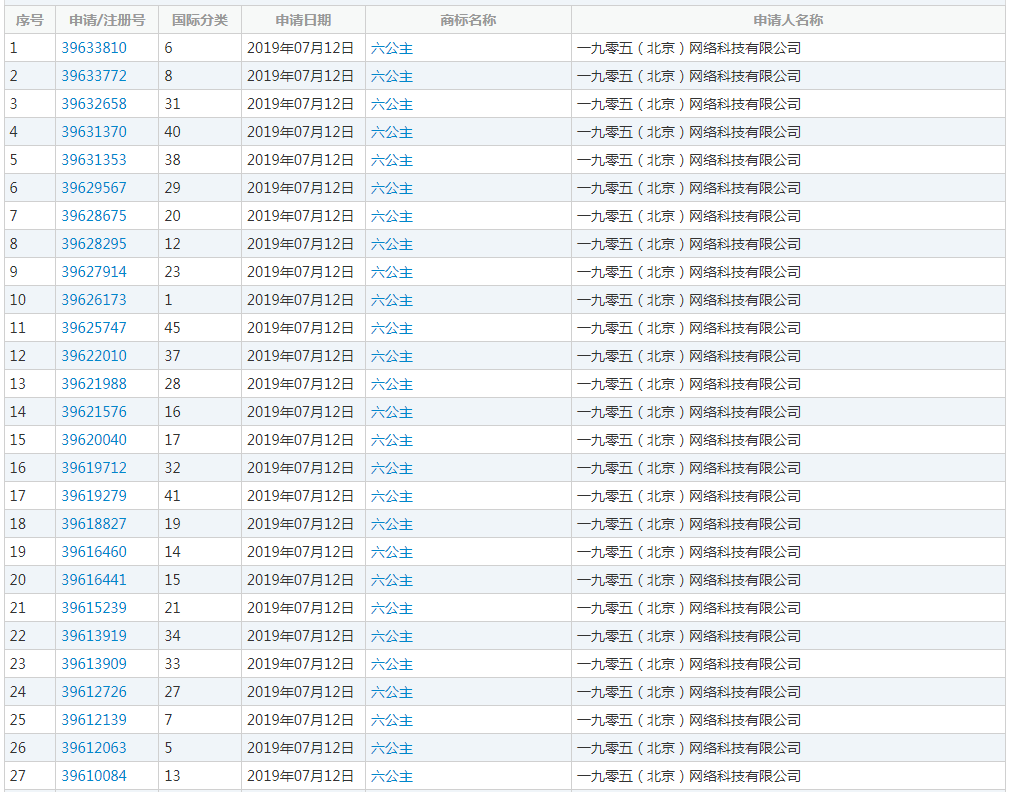Click application number 39625747

[94, 328]
